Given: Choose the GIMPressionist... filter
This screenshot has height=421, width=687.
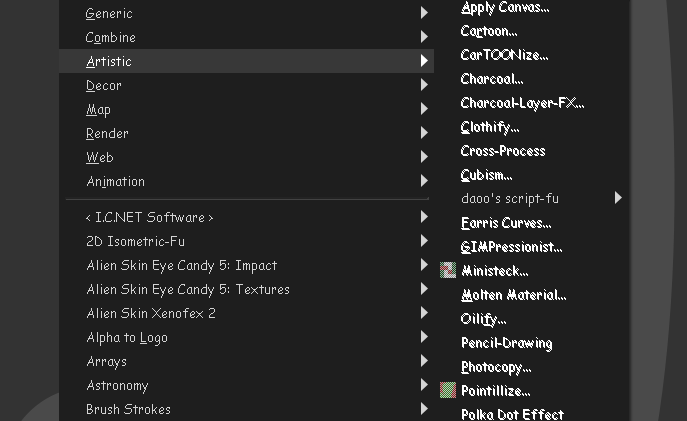Looking at the screenshot, I should pyautogui.click(x=511, y=247).
